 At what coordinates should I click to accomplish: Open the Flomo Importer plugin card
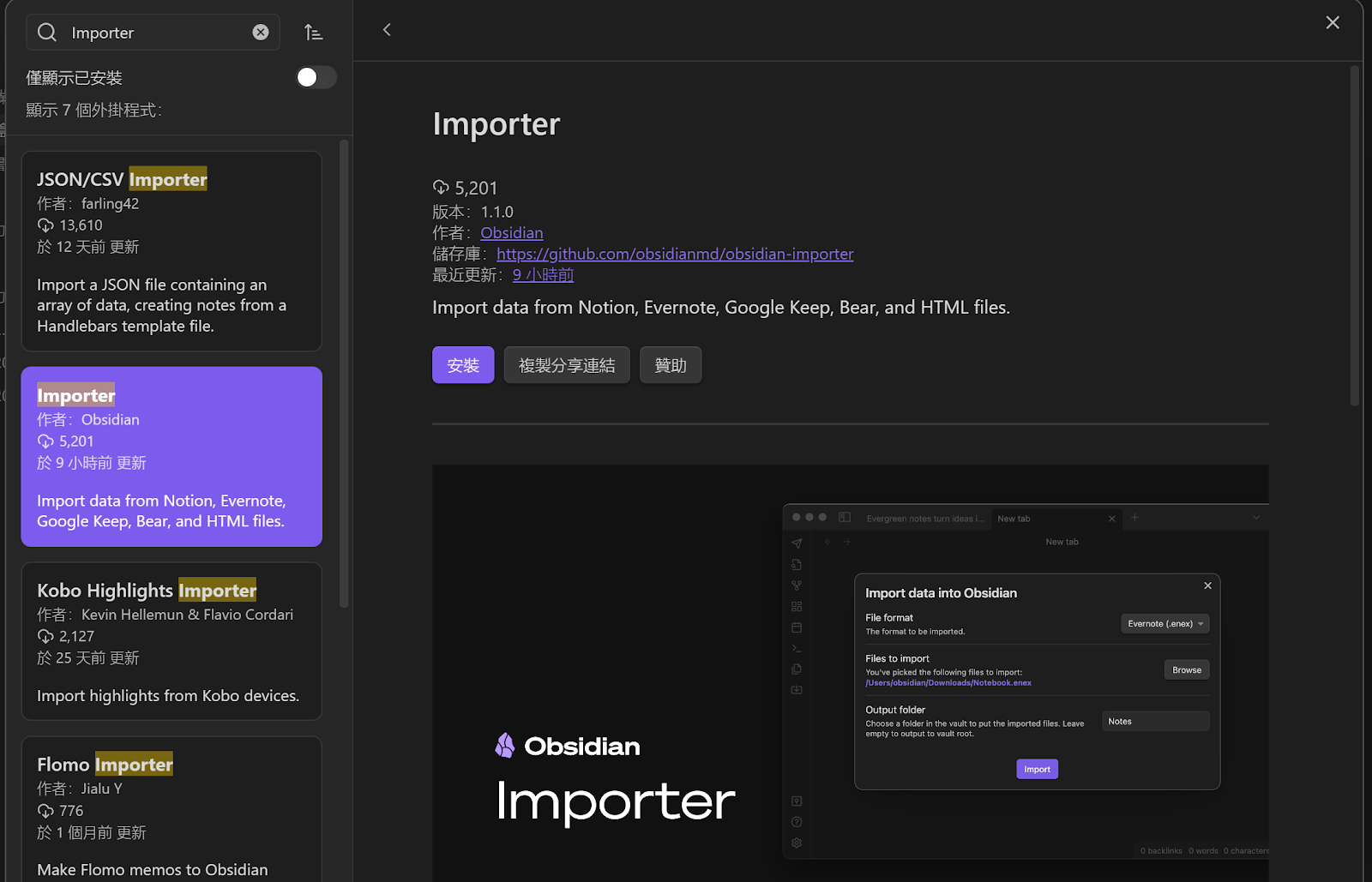pos(171,809)
